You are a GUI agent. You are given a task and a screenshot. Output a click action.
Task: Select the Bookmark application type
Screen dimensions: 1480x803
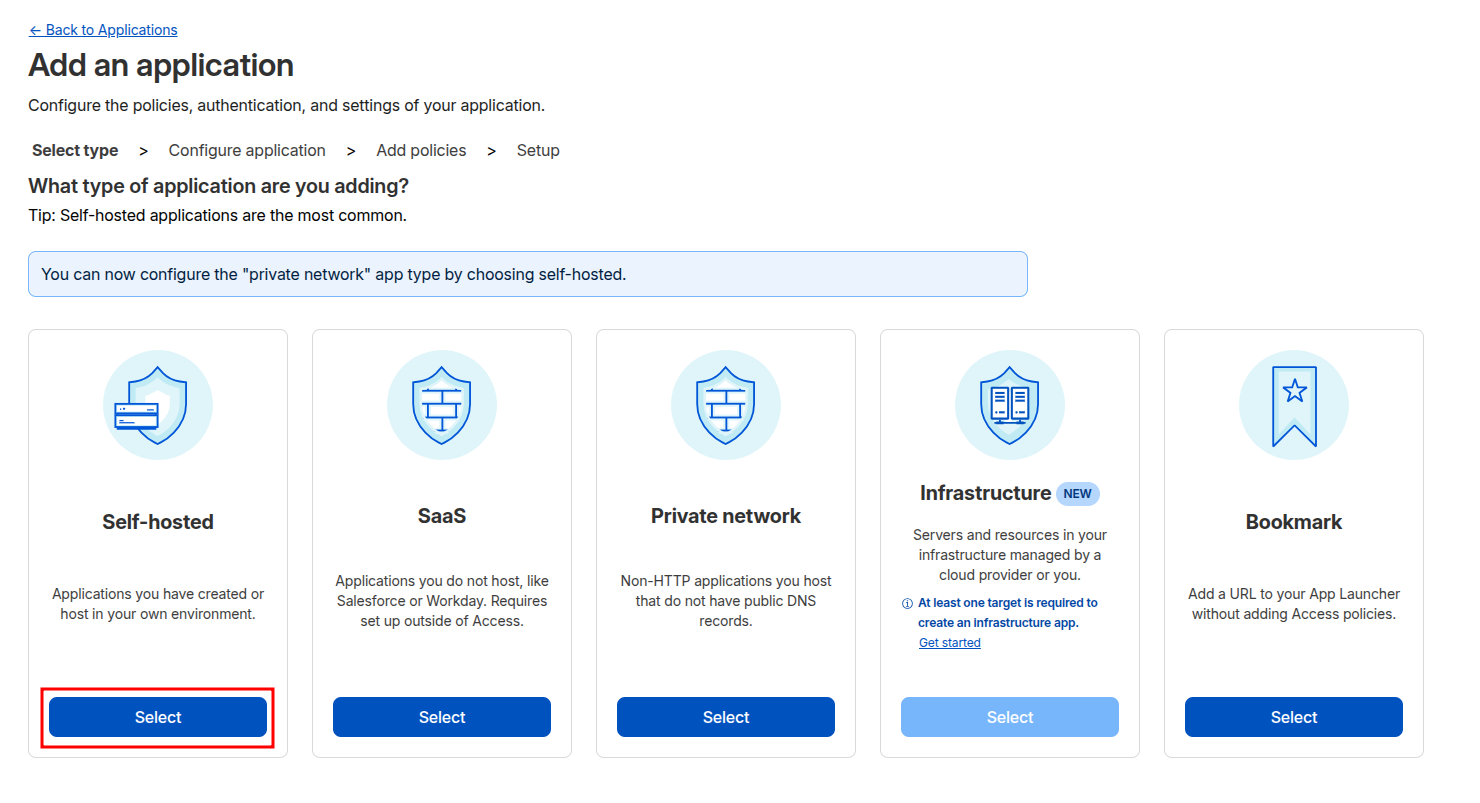[x=1293, y=717]
